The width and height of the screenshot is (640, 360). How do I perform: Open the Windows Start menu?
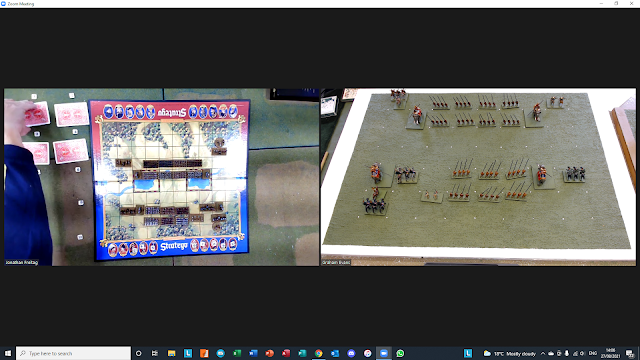pyautogui.click(x=8, y=353)
